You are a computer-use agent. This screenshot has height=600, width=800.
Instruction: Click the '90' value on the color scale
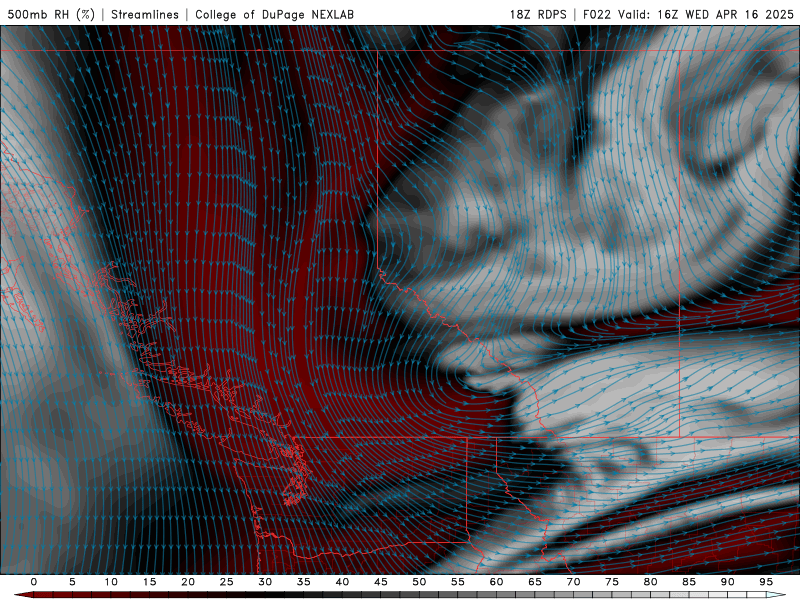(x=728, y=582)
